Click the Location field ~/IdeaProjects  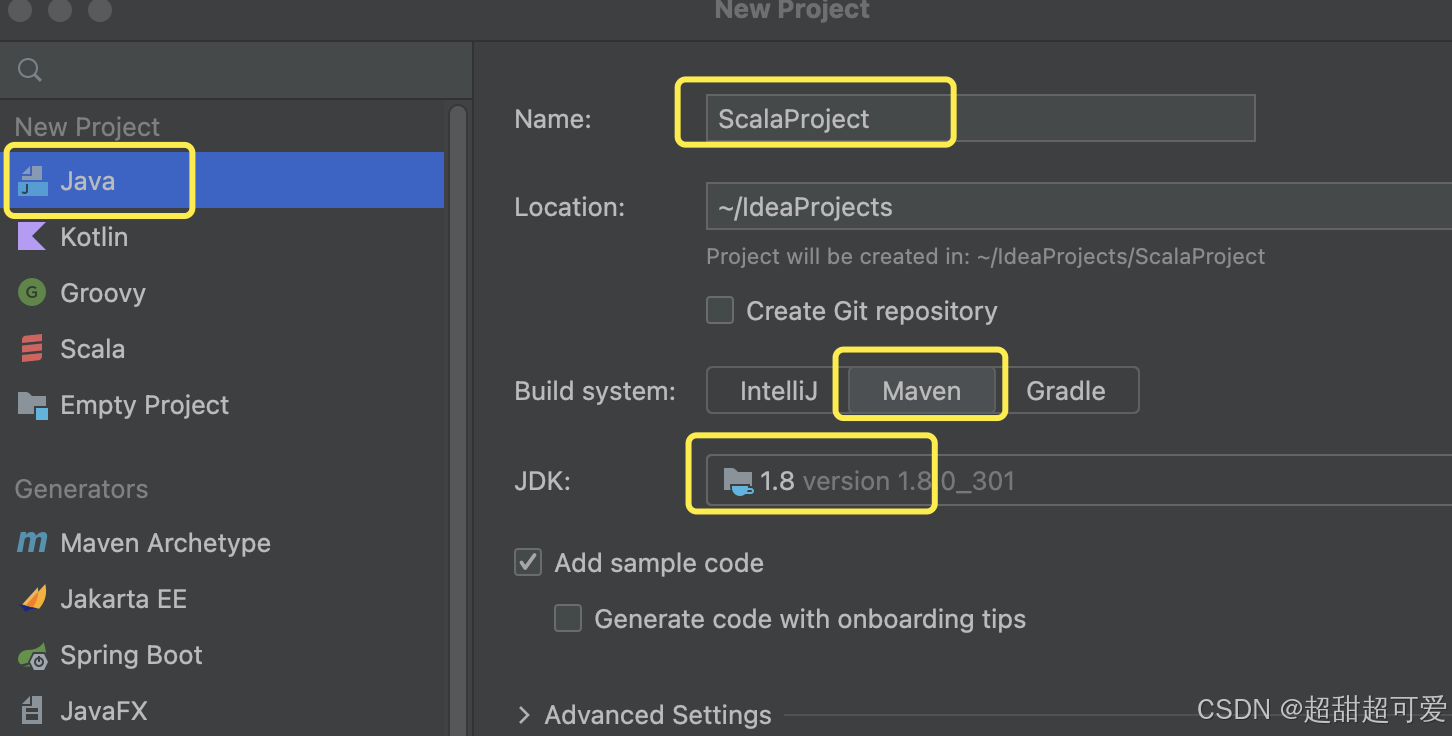(x=1079, y=207)
